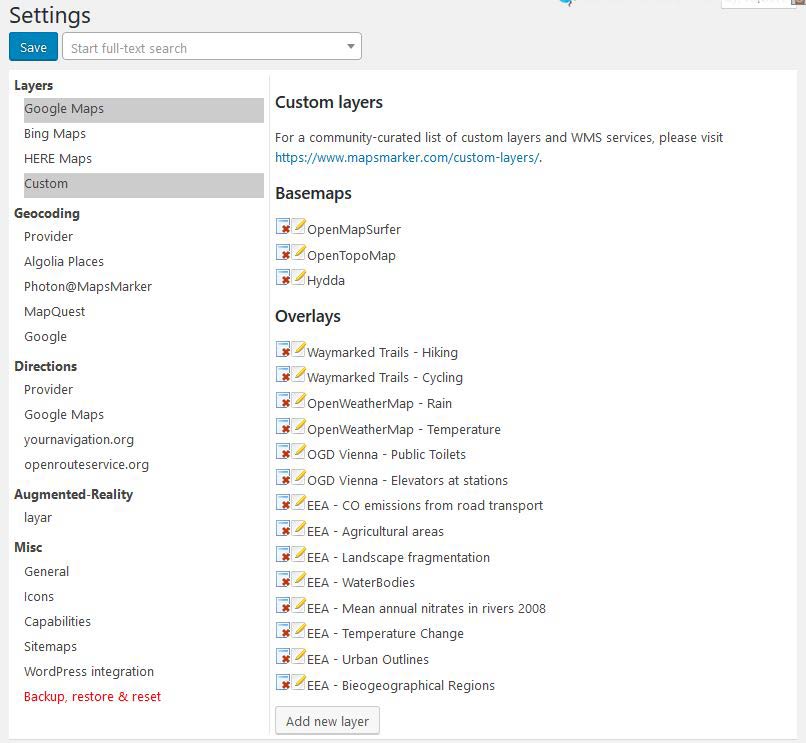Edit the Hydda basemap

299,277
